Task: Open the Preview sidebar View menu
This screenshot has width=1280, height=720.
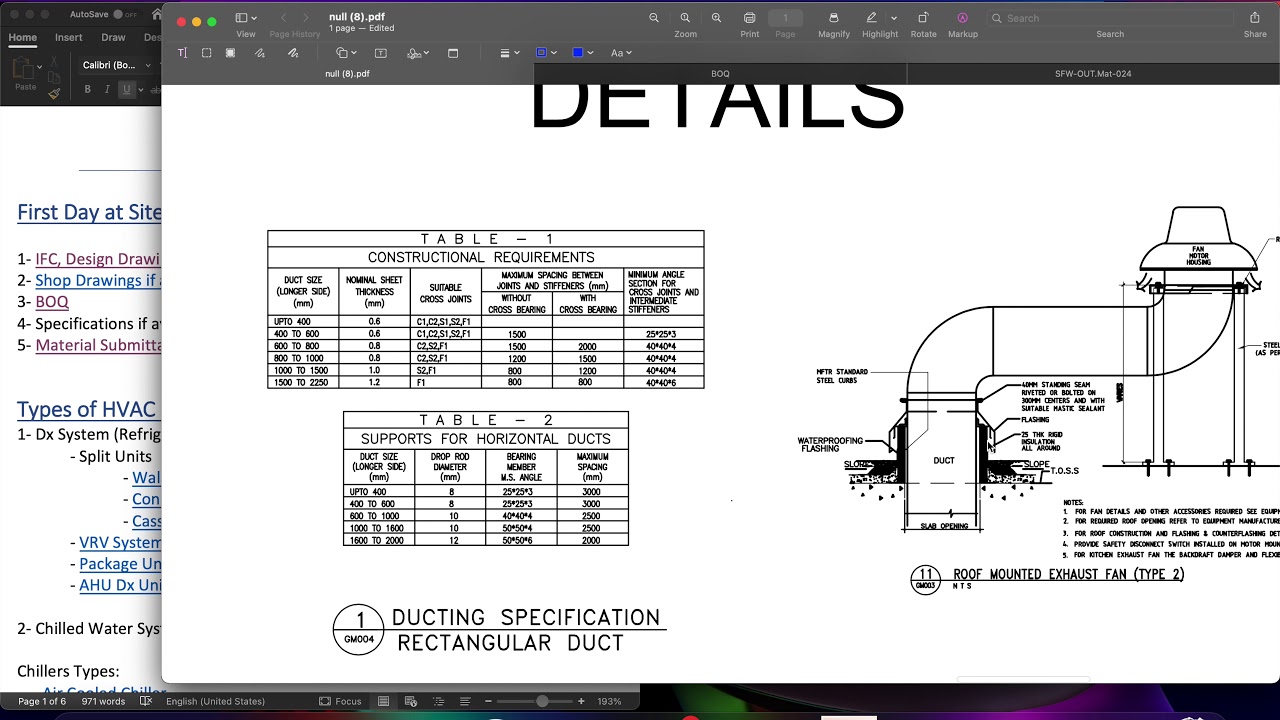Action: [x=245, y=18]
